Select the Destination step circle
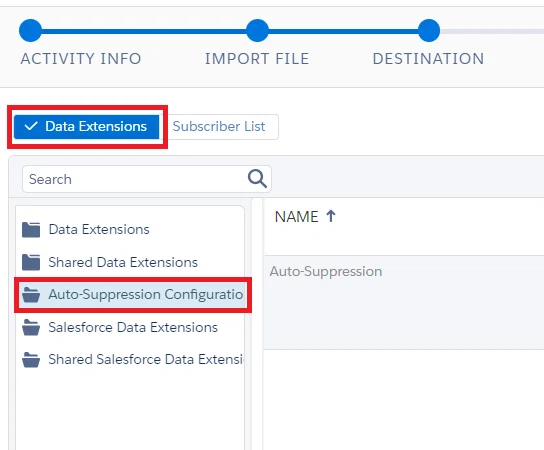The width and height of the screenshot is (544, 450). point(429,31)
